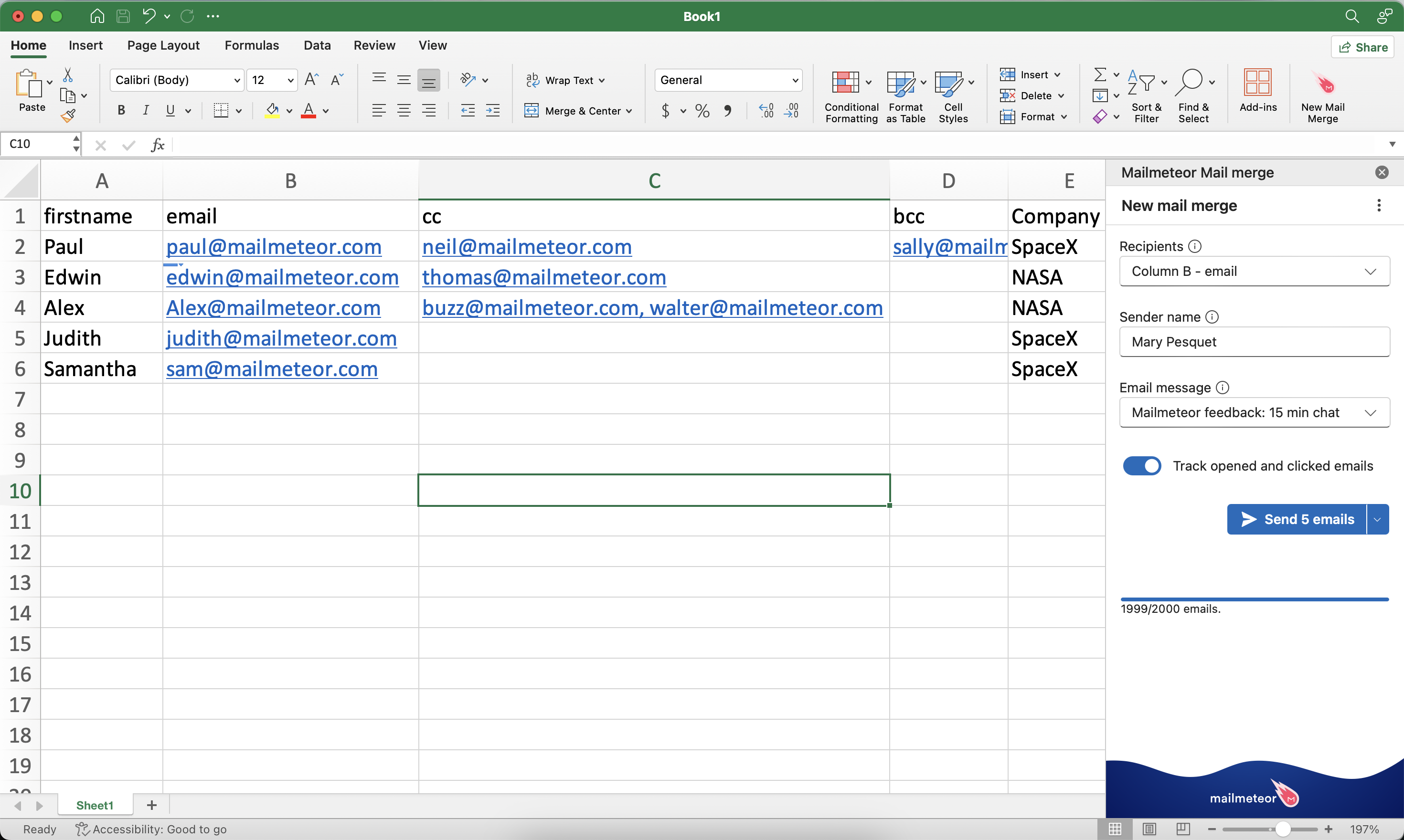Toggle Track opened and clicked emails
The height and width of the screenshot is (840, 1404).
1142,466
